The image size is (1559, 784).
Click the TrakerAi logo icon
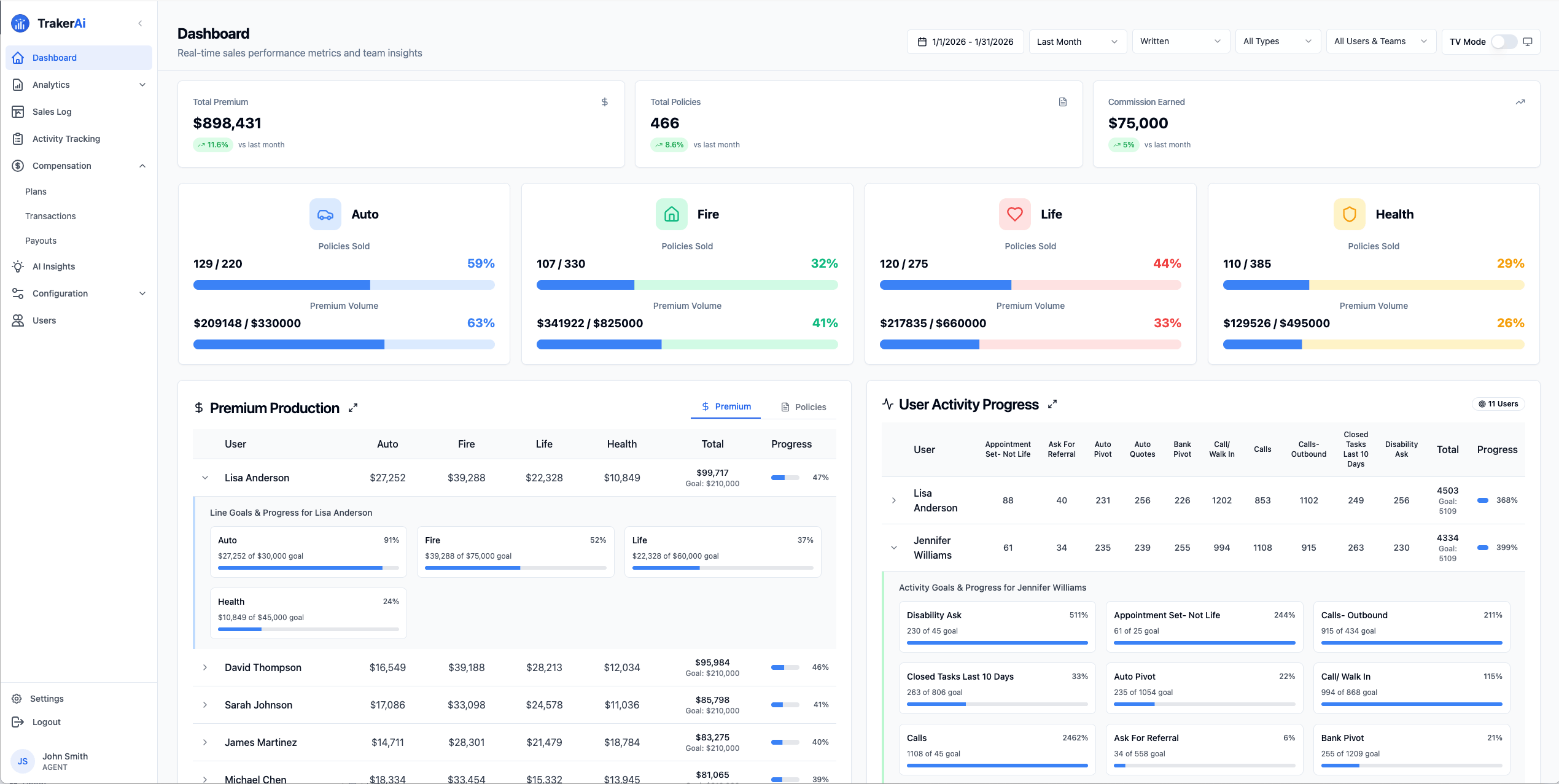20,23
